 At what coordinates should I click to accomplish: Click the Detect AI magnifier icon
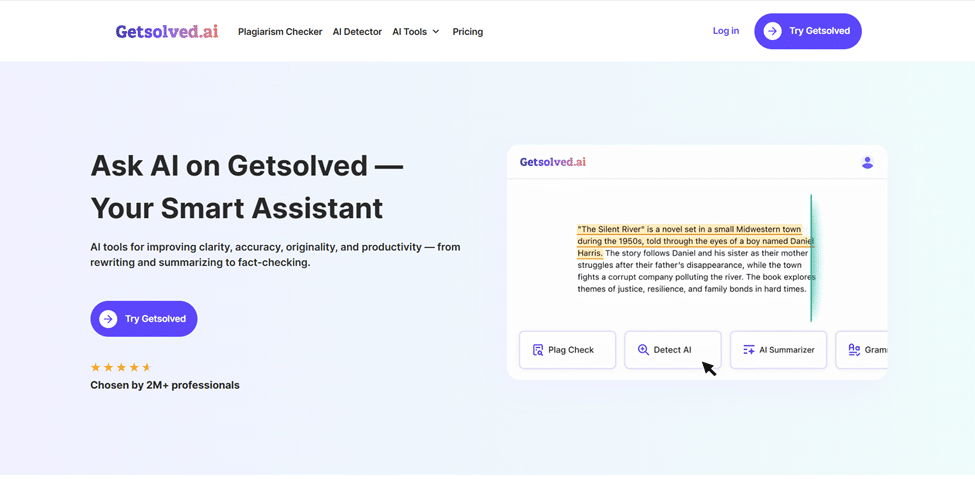click(644, 350)
